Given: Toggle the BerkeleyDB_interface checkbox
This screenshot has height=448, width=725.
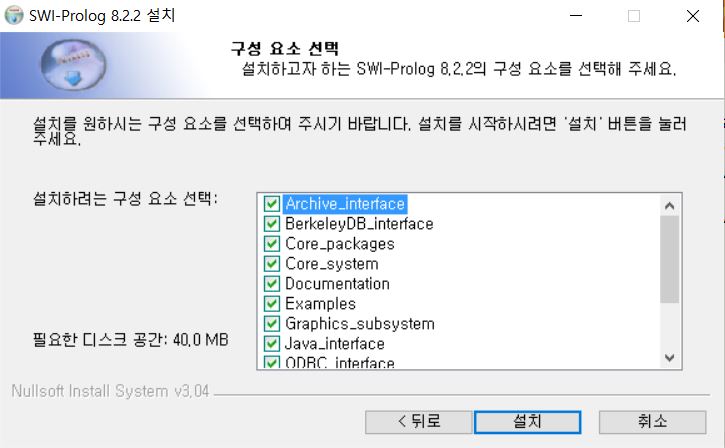Looking at the screenshot, I should tap(271, 224).
